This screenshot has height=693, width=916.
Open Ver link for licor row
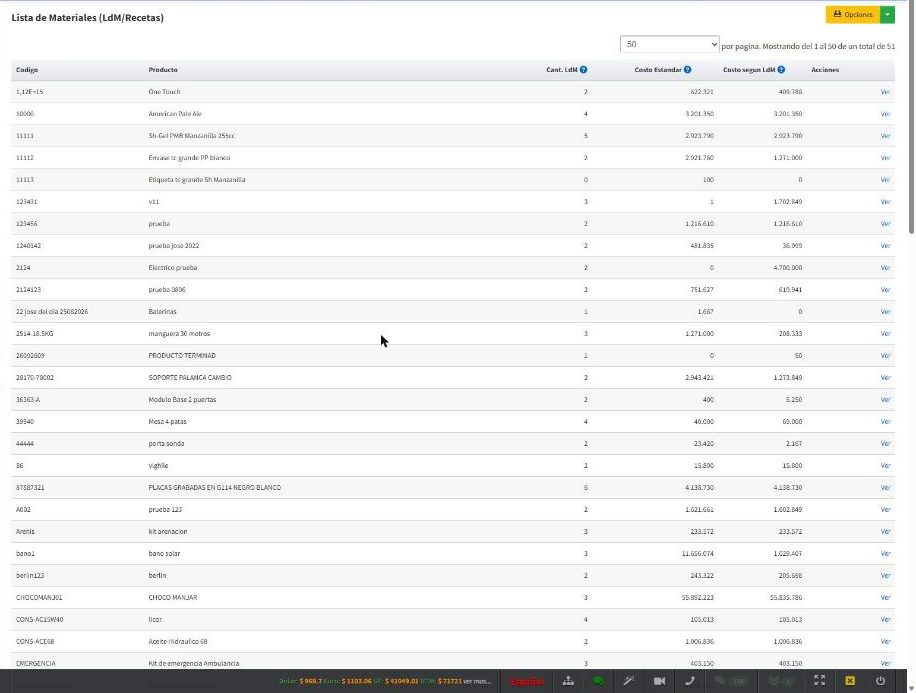point(885,620)
